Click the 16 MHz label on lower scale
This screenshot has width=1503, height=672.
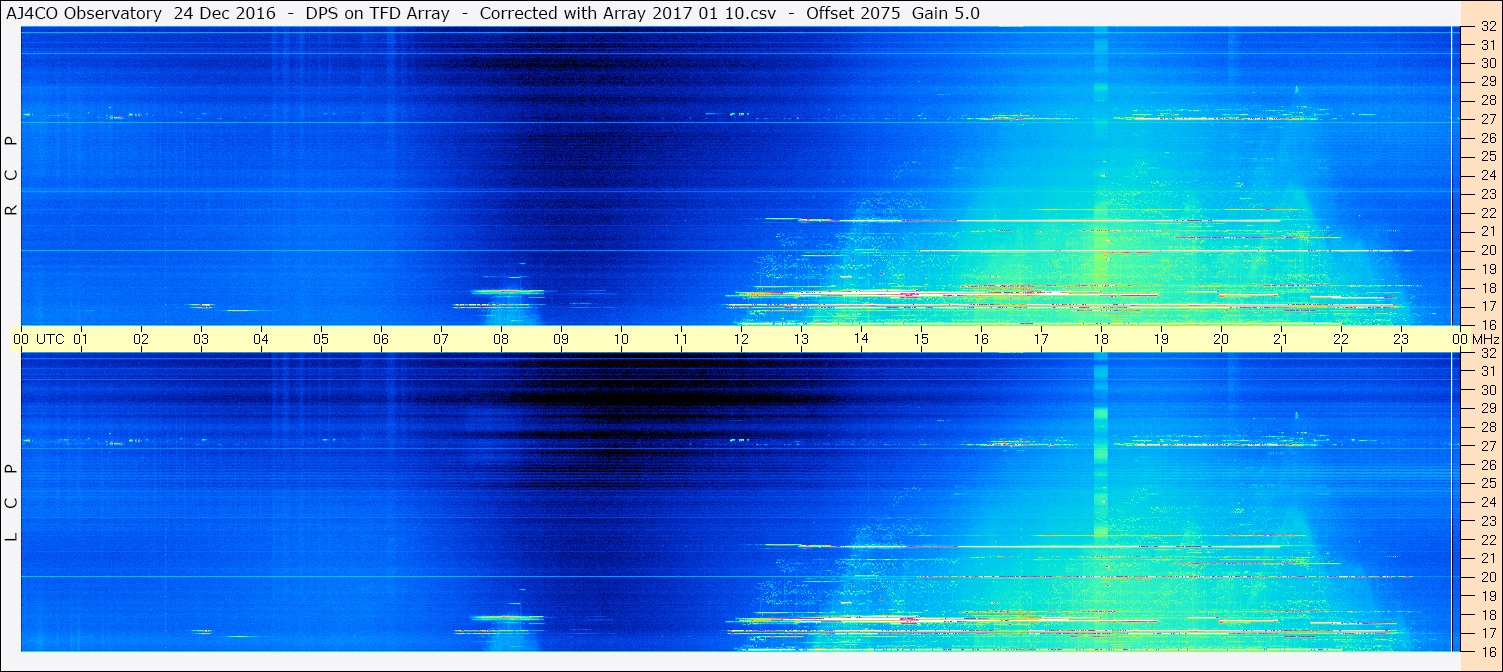[1487, 652]
